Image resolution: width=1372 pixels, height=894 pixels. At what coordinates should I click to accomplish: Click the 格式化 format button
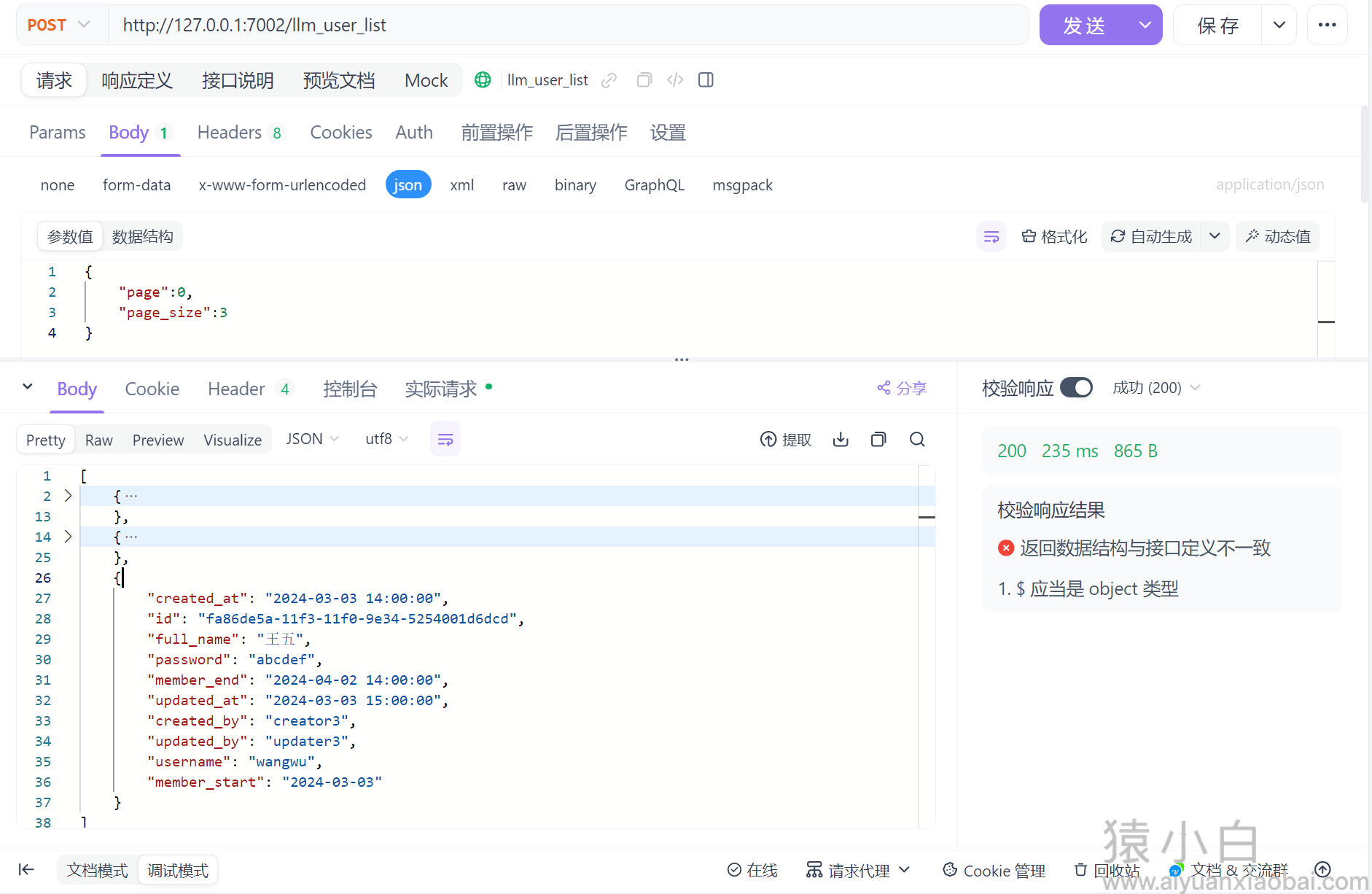pyautogui.click(x=1054, y=236)
